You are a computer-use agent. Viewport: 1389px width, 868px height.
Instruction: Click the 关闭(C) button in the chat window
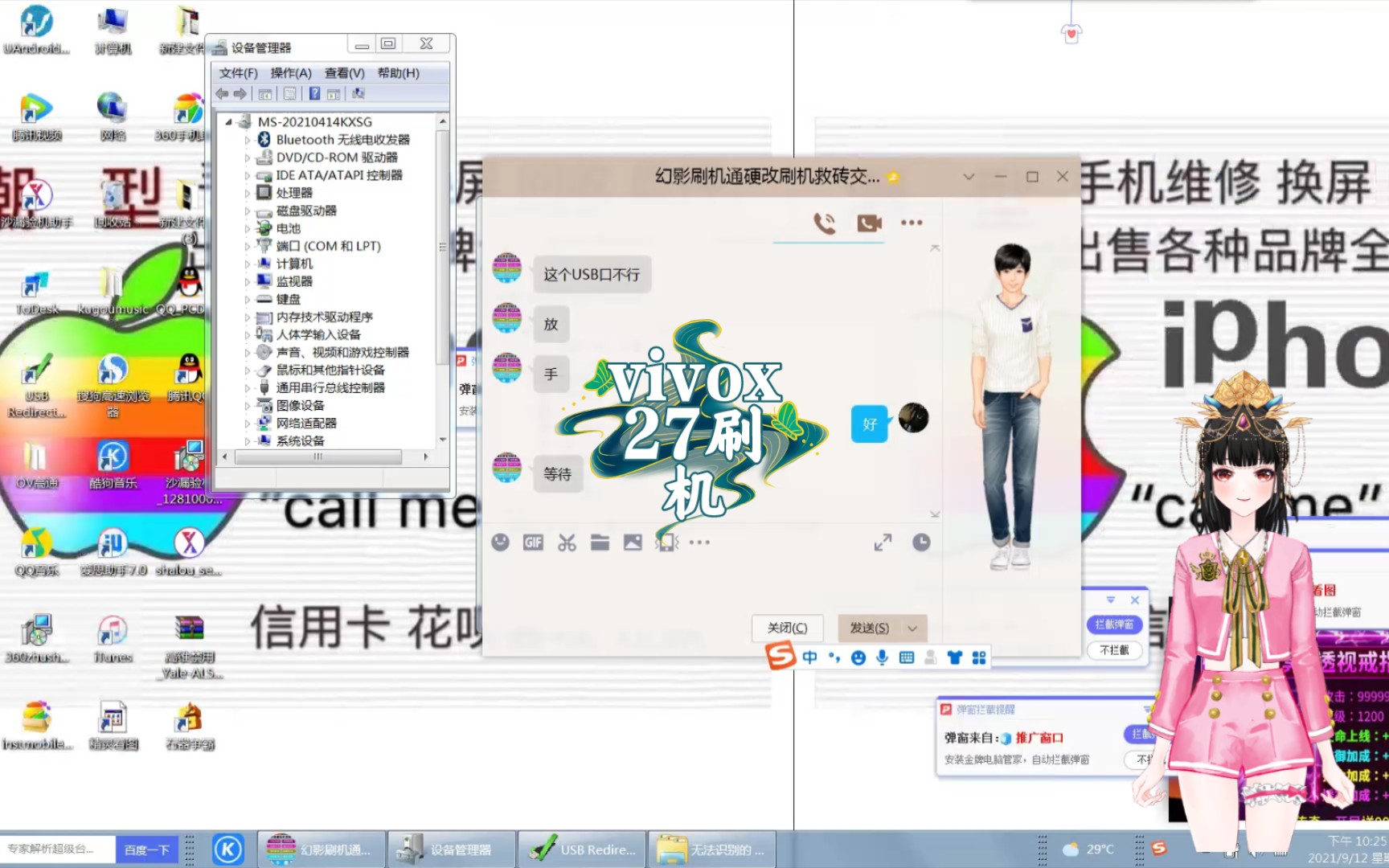point(787,628)
